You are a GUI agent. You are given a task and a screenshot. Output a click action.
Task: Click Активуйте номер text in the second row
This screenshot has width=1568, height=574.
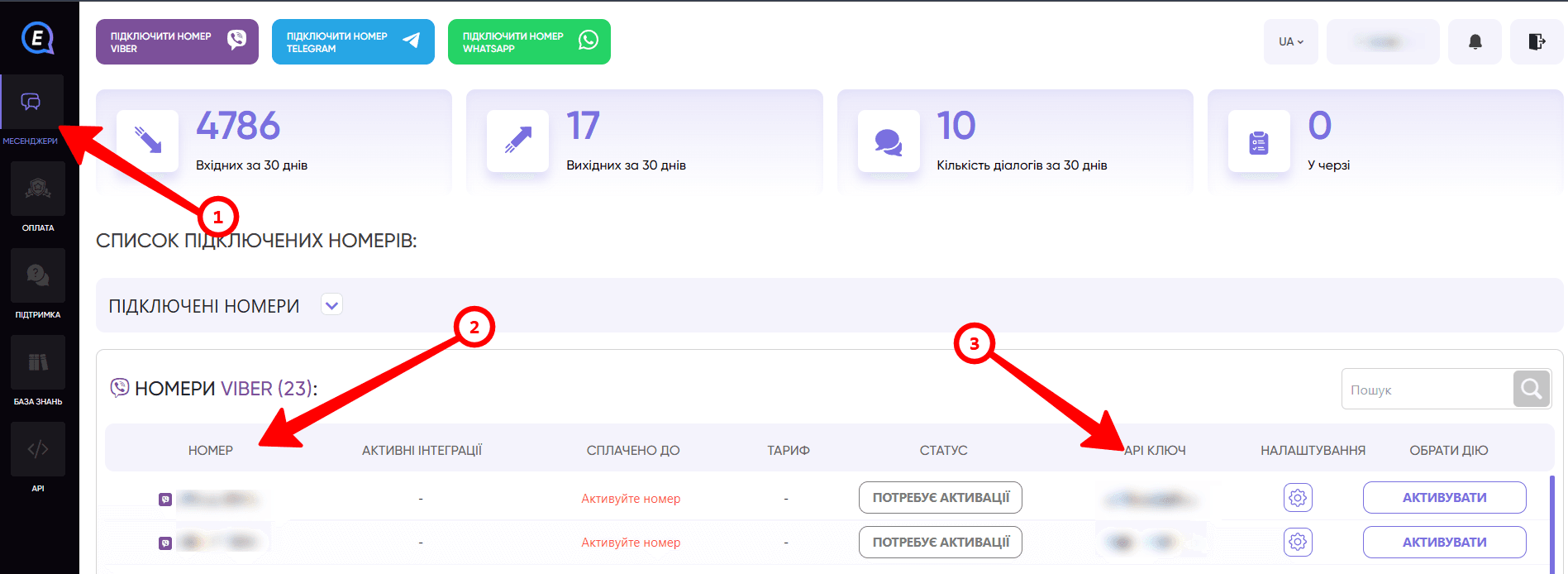coord(631,543)
